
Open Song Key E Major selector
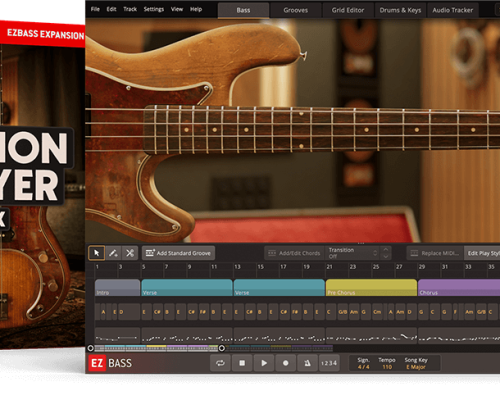pos(416,367)
